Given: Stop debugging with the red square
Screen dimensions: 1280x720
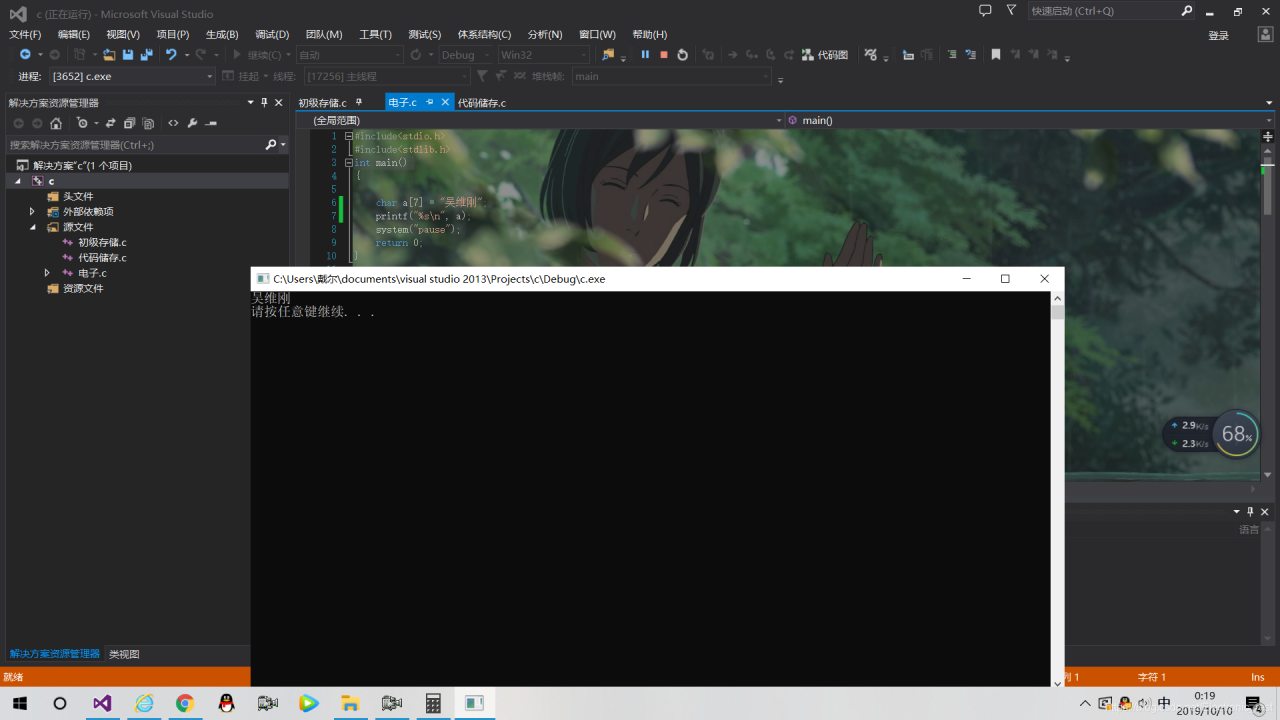Looking at the screenshot, I should pos(664,55).
